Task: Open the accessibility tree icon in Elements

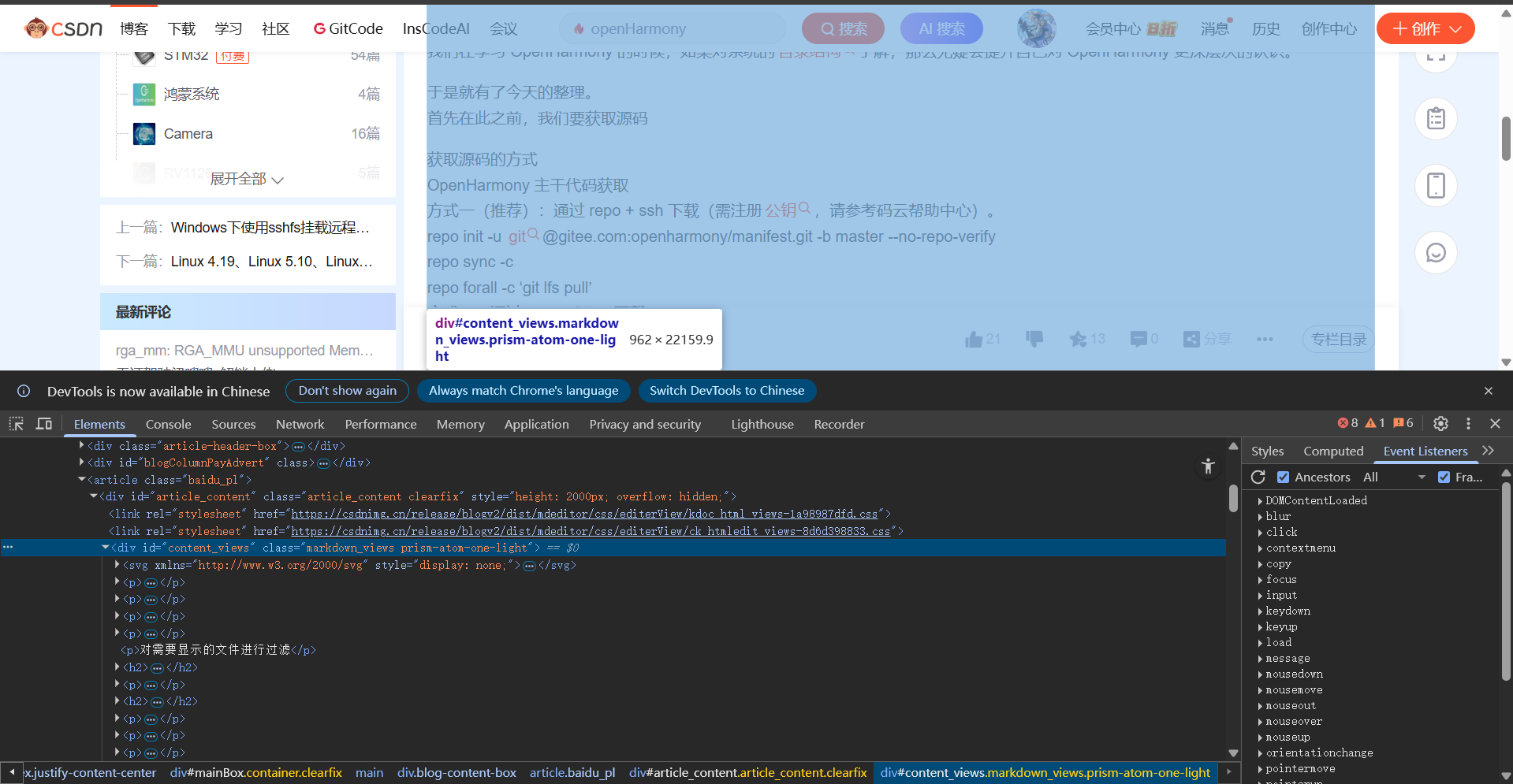Action: pos(1208,466)
